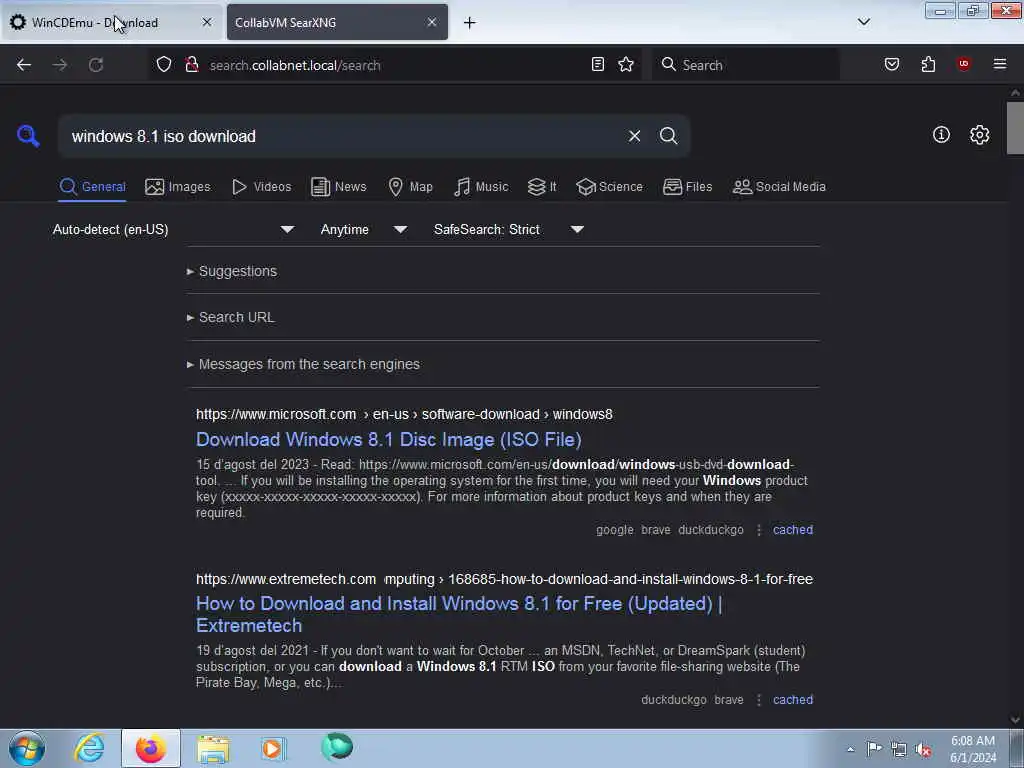Viewport: 1024px width, 768px height.
Task: Select the General search category
Action: click(92, 187)
